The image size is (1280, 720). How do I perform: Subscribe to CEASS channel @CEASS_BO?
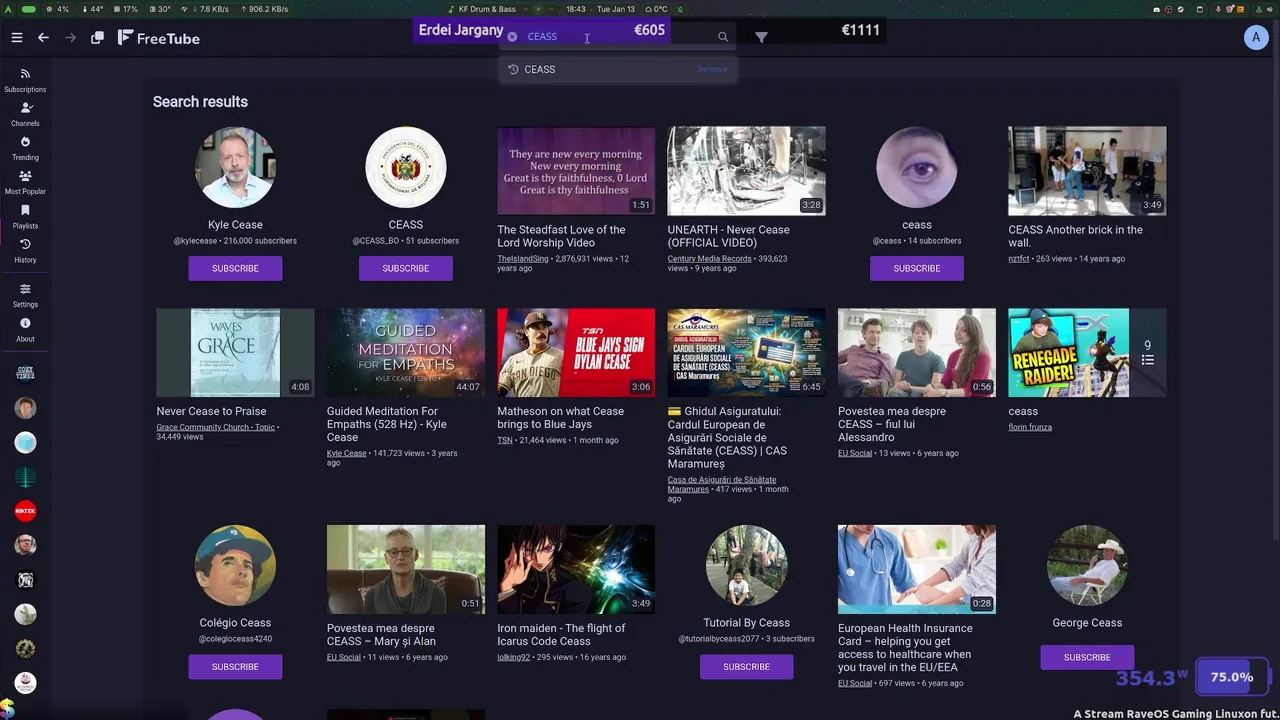405,268
